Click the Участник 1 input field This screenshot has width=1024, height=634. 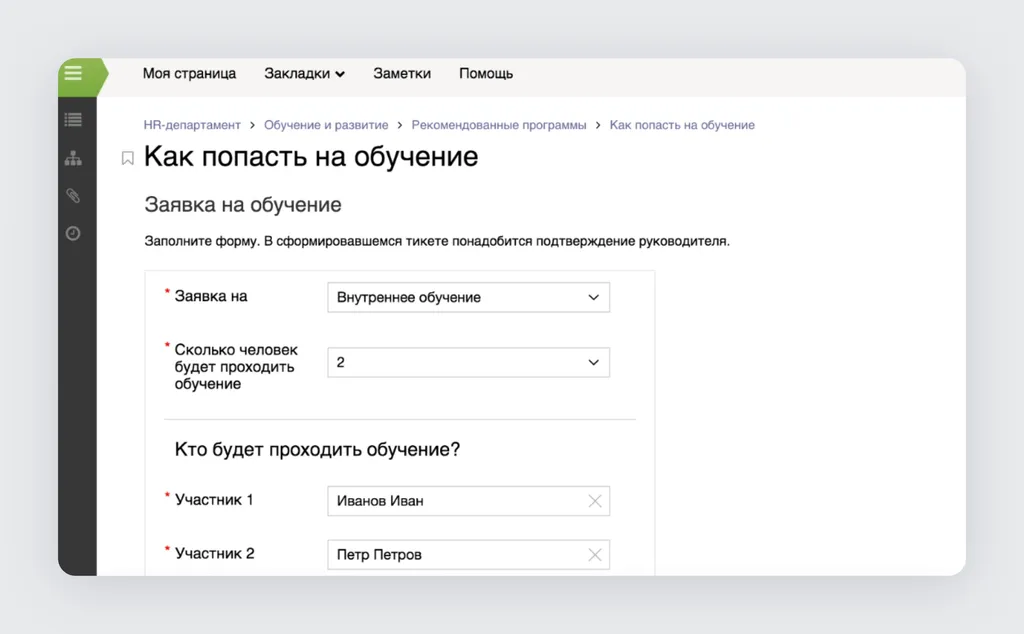click(x=468, y=501)
